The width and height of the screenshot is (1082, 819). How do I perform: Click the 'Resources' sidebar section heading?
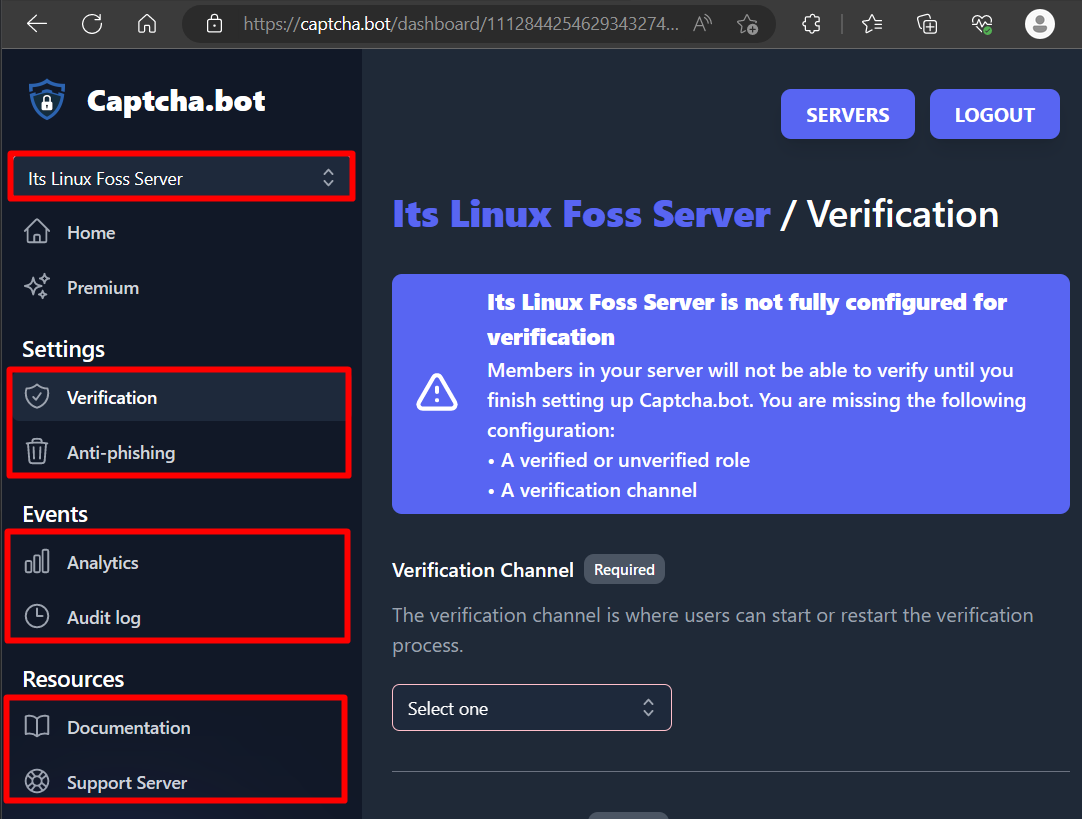coord(73,679)
